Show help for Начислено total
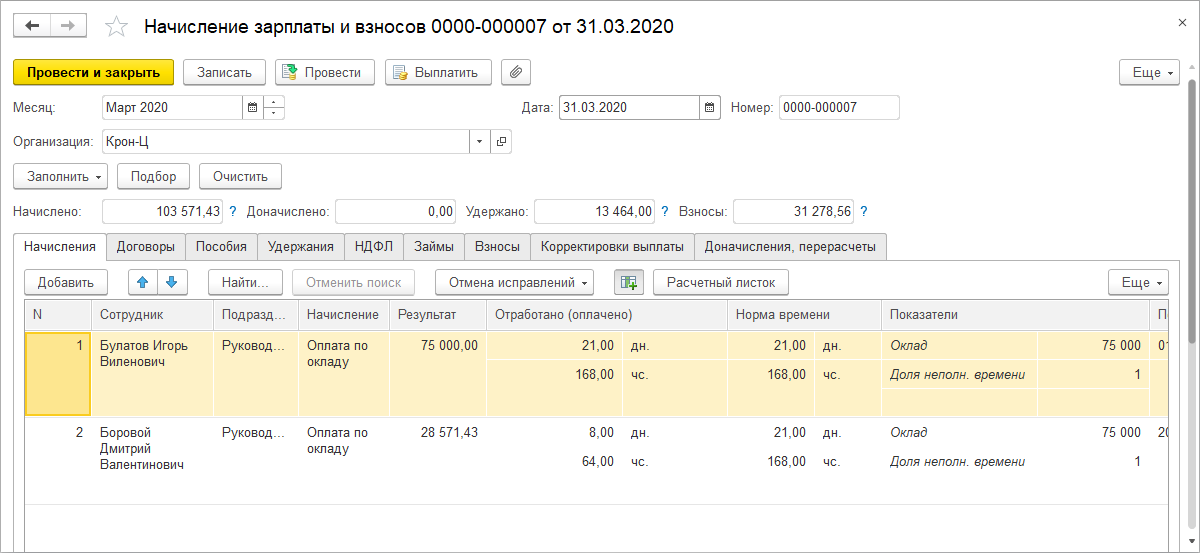 pyautogui.click(x=233, y=211)
